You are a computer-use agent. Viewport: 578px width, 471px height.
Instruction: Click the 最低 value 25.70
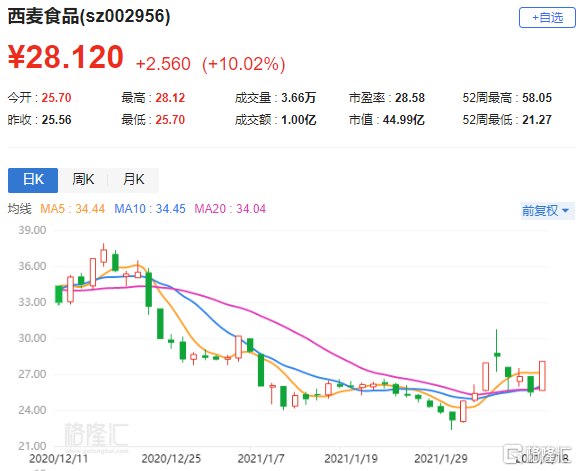coord(170,120)
